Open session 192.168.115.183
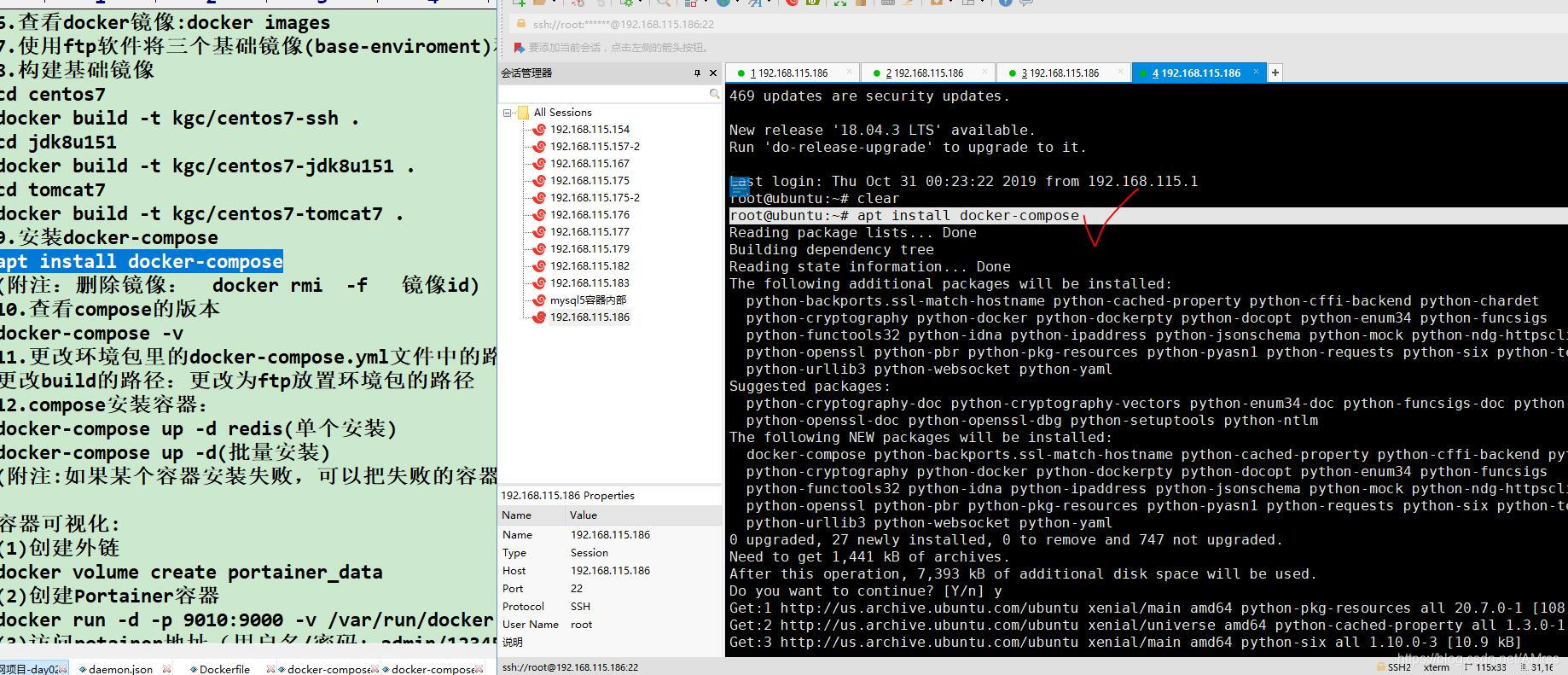The image size is (1568, 675). pyautogui.click(x=589, y=283)
